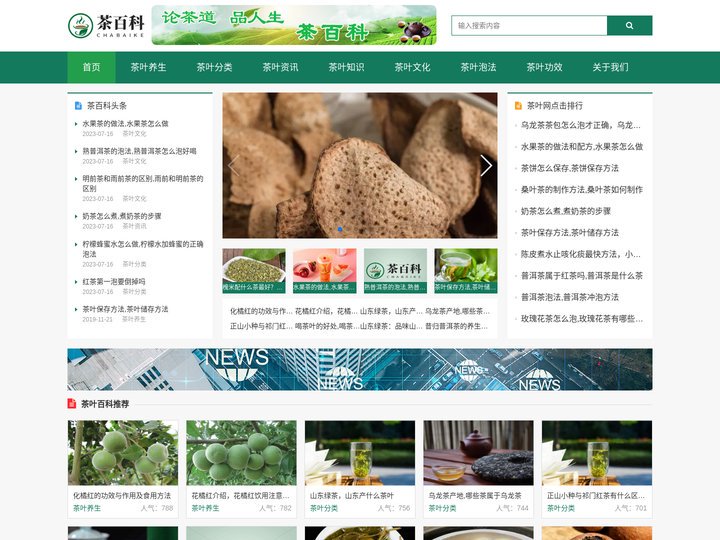720x540 pixels.
Task: Open ranking item 奶茶怎么煮,煮奶茶的步骤
Action: 566,211
